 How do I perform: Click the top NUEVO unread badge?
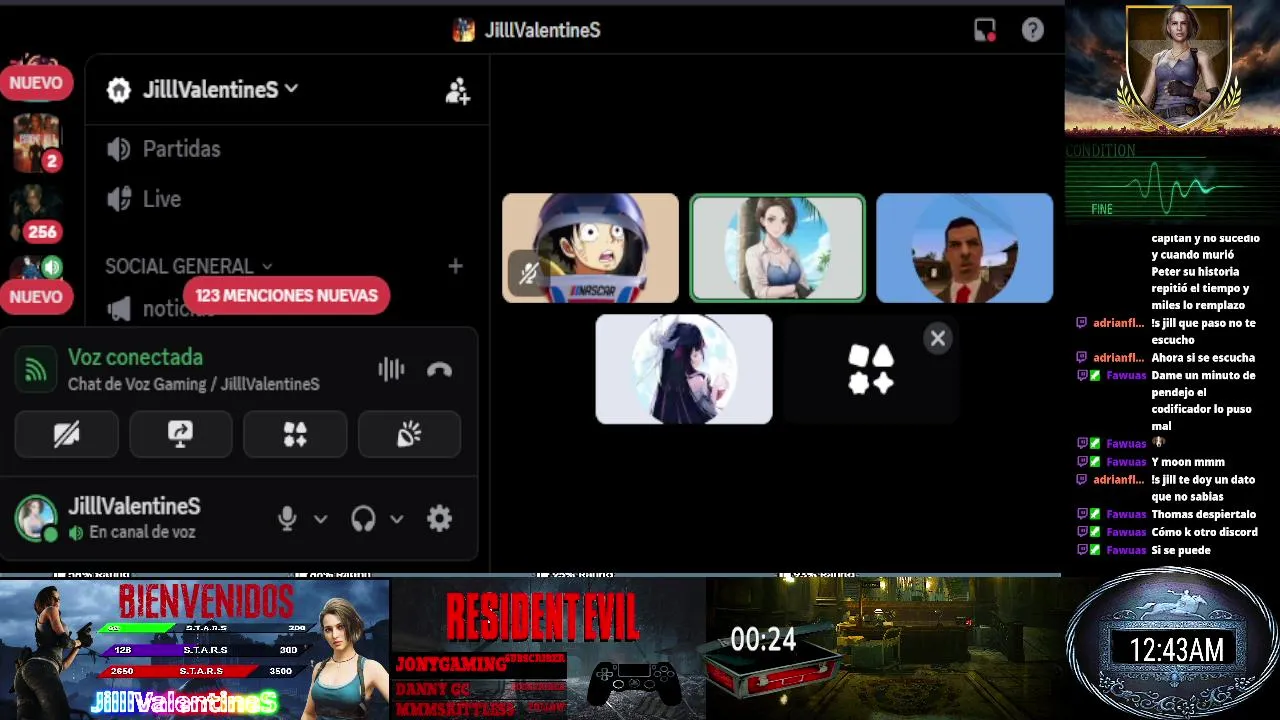pos(36,83)
